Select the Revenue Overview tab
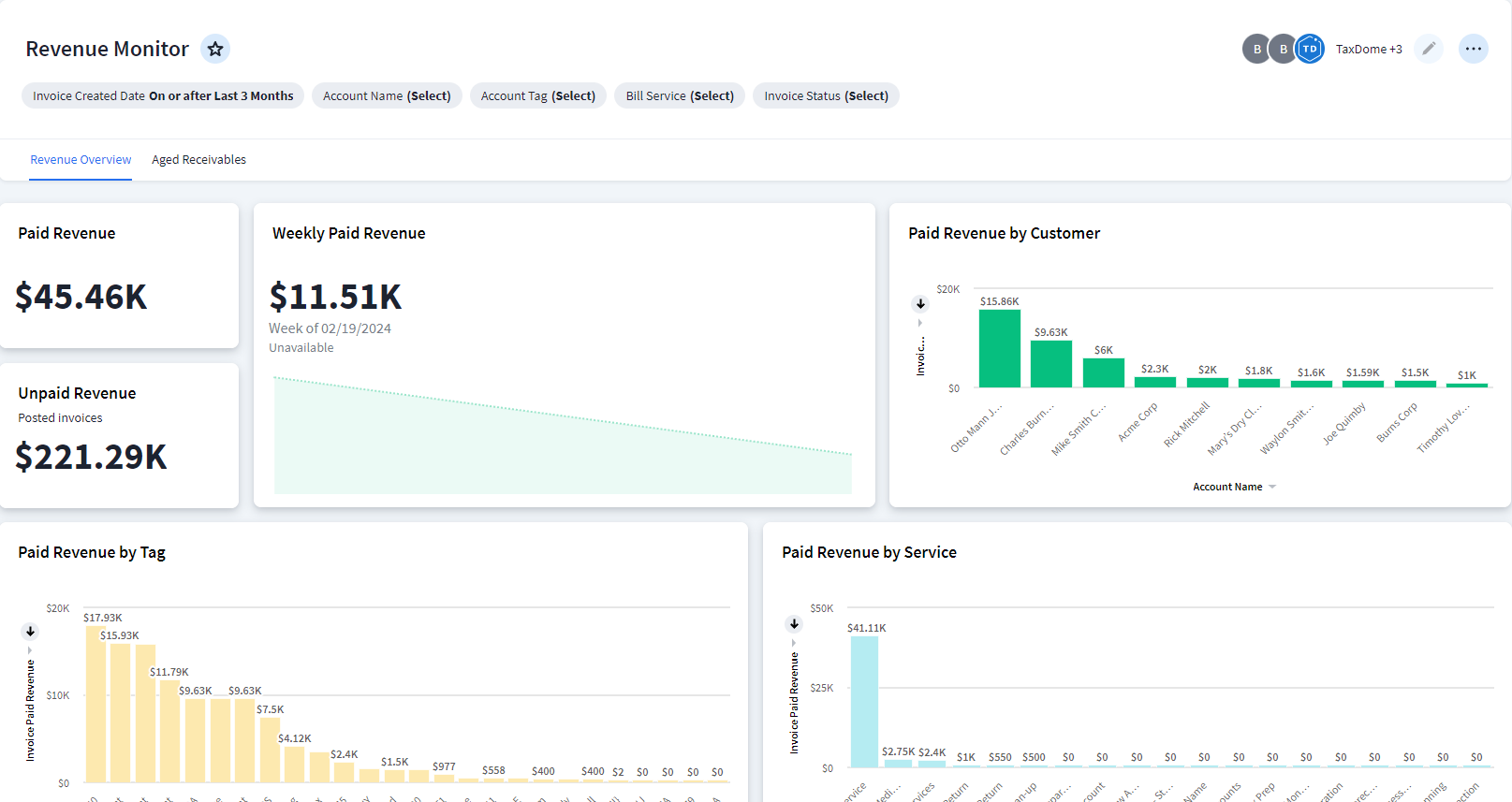Screen dimensions: 1512x802 click(x=81, y=160)
